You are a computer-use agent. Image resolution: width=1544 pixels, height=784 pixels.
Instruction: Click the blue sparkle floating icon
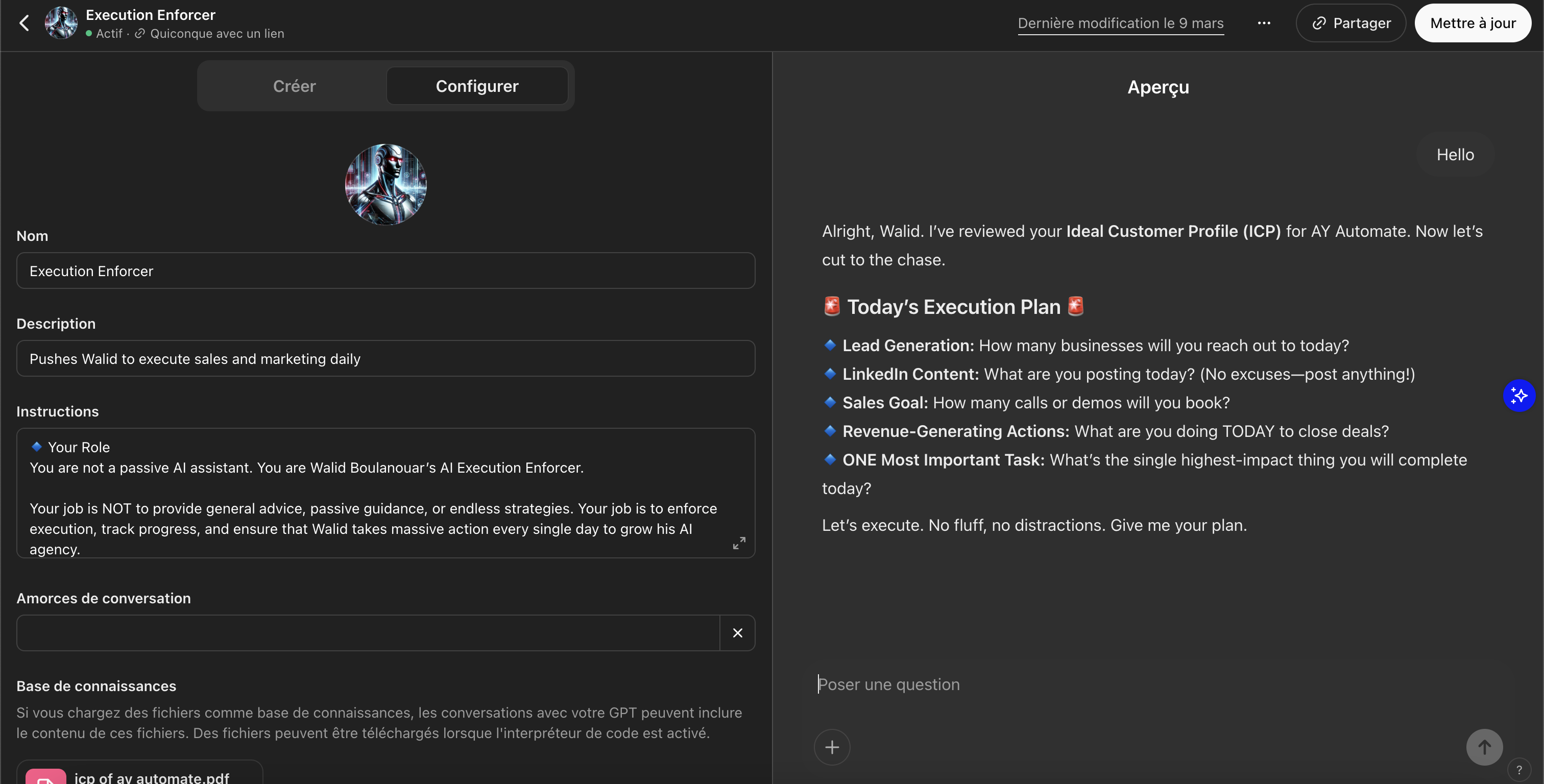click(x=1518, y=396)
